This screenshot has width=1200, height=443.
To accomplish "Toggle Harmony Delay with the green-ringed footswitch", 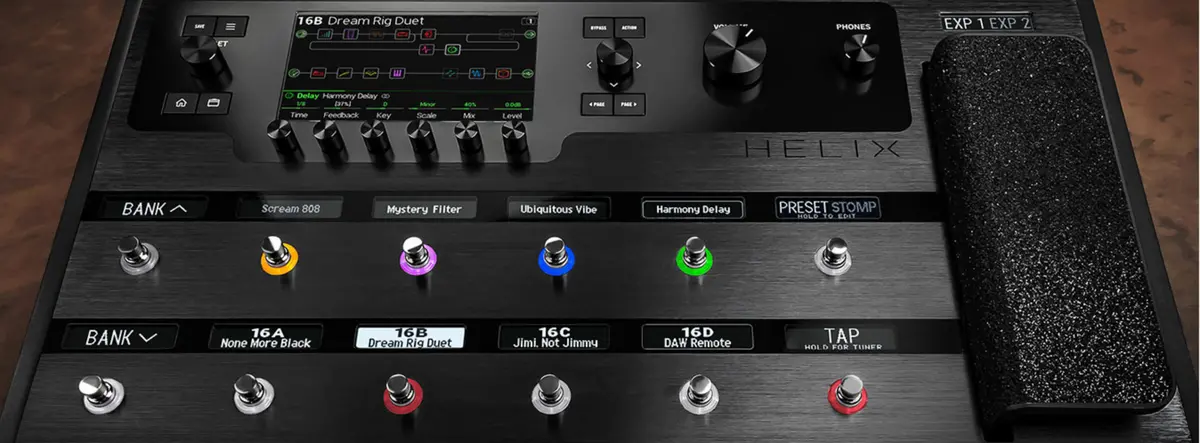I will 693,254.
